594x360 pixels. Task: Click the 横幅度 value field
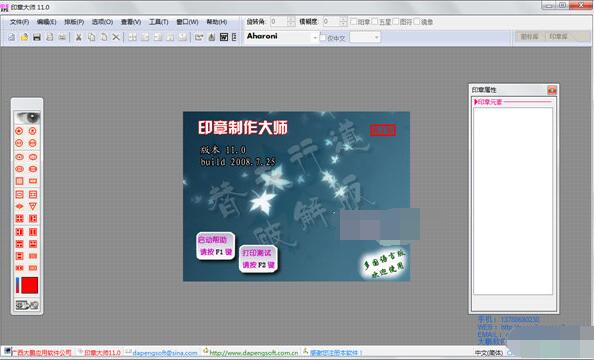[x=330, y=22]
